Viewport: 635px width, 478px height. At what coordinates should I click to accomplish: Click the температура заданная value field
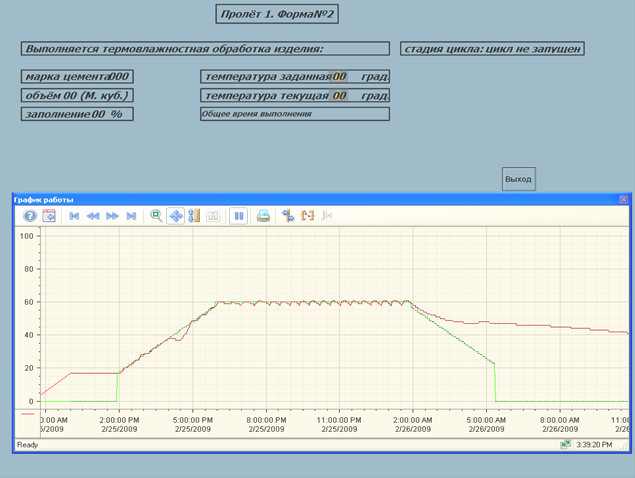(340, 77)
